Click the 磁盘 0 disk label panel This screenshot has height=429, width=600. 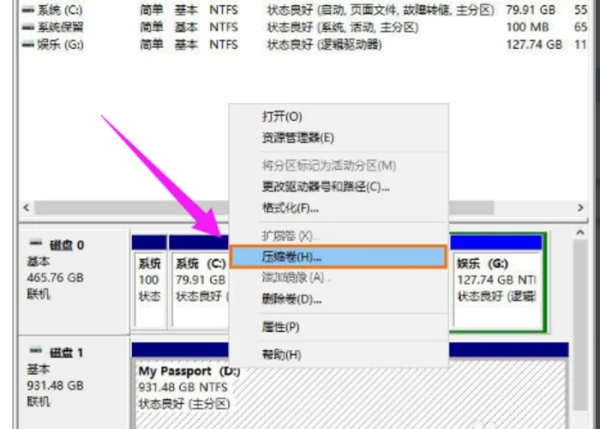click(74, 282)
